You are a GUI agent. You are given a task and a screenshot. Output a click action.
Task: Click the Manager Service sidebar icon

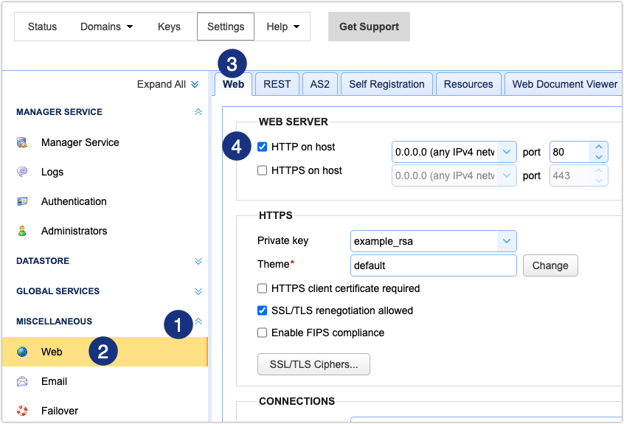coord(22,143)
